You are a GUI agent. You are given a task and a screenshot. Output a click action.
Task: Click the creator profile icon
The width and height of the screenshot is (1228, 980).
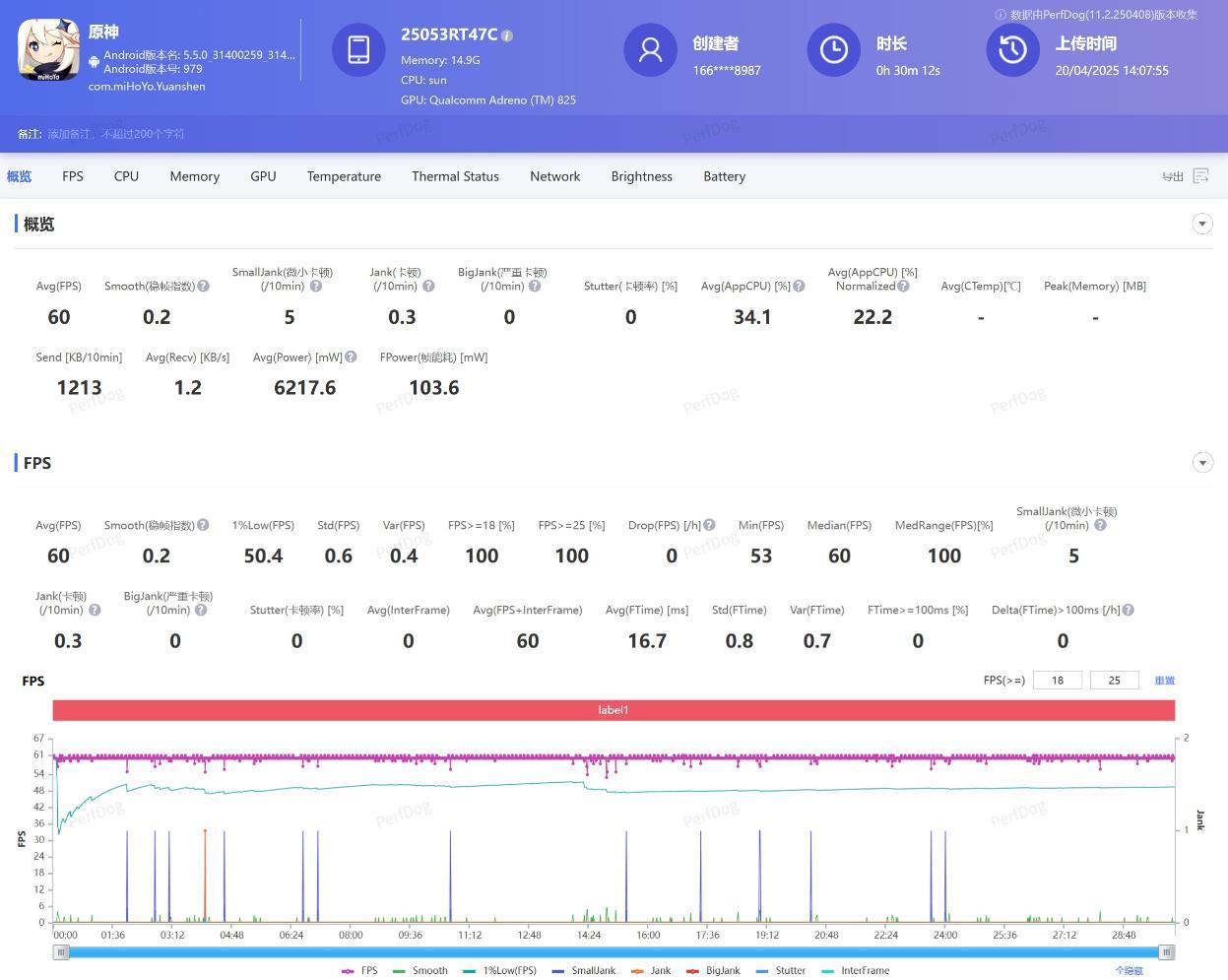pyautogui.click(x=650, y=50)
